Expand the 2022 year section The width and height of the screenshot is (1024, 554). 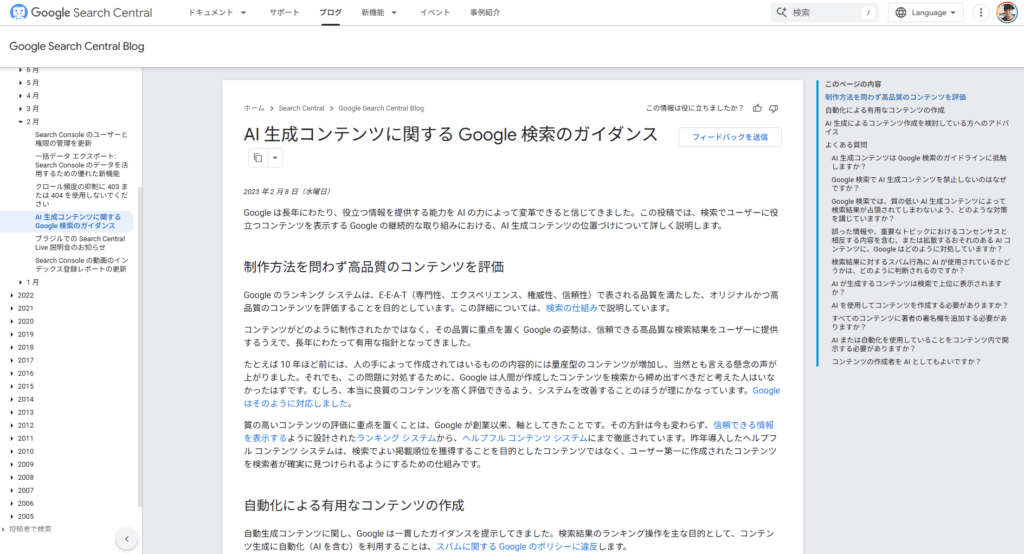point(12,295)
